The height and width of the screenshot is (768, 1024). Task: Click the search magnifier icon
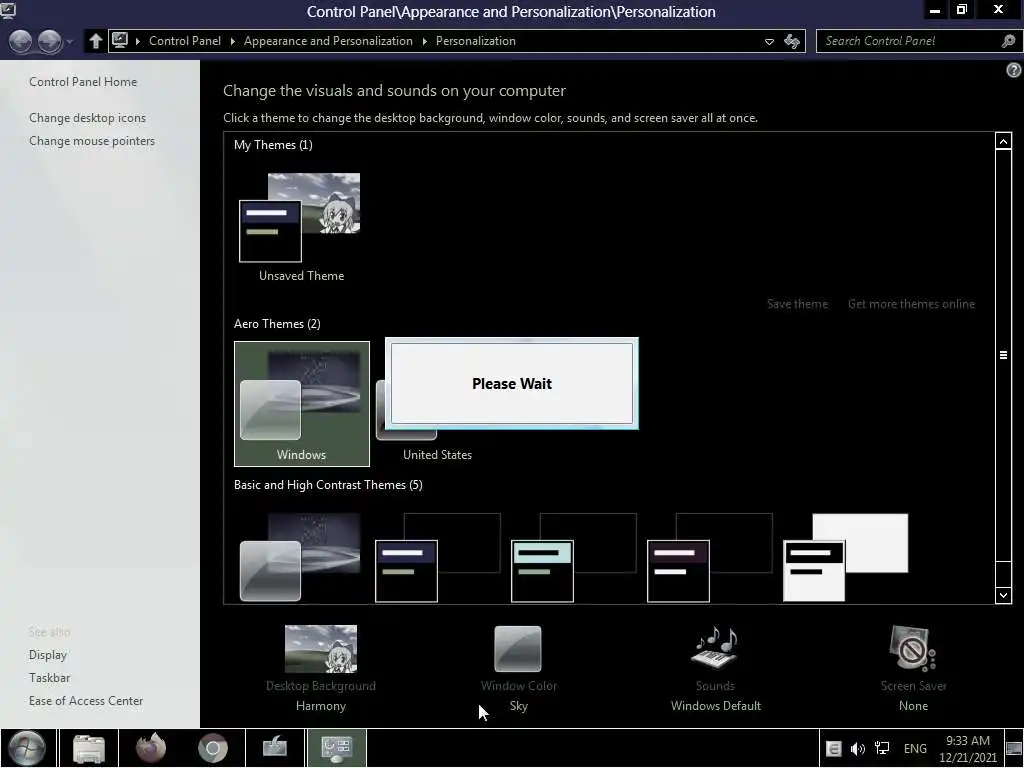pos(1008,41)
